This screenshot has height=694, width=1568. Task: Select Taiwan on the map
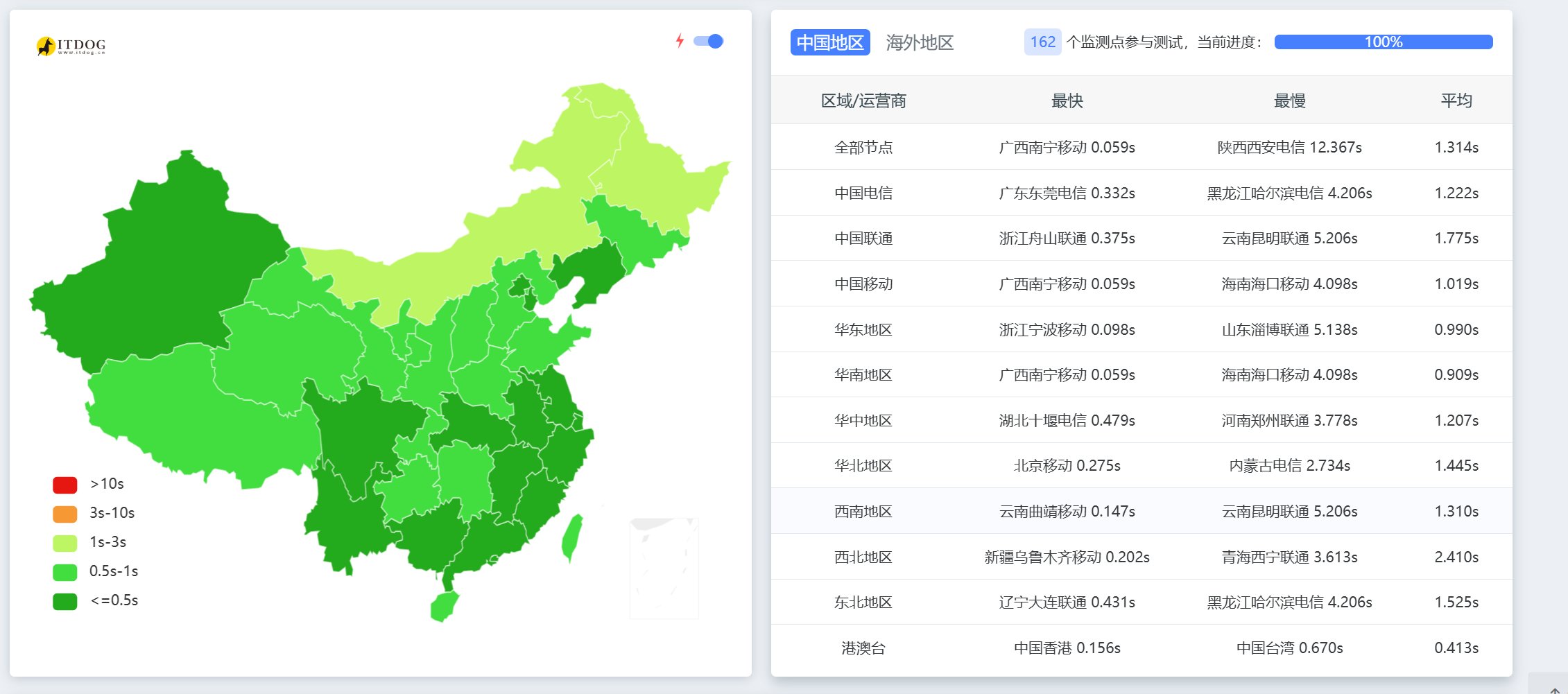tap(573, 538)
